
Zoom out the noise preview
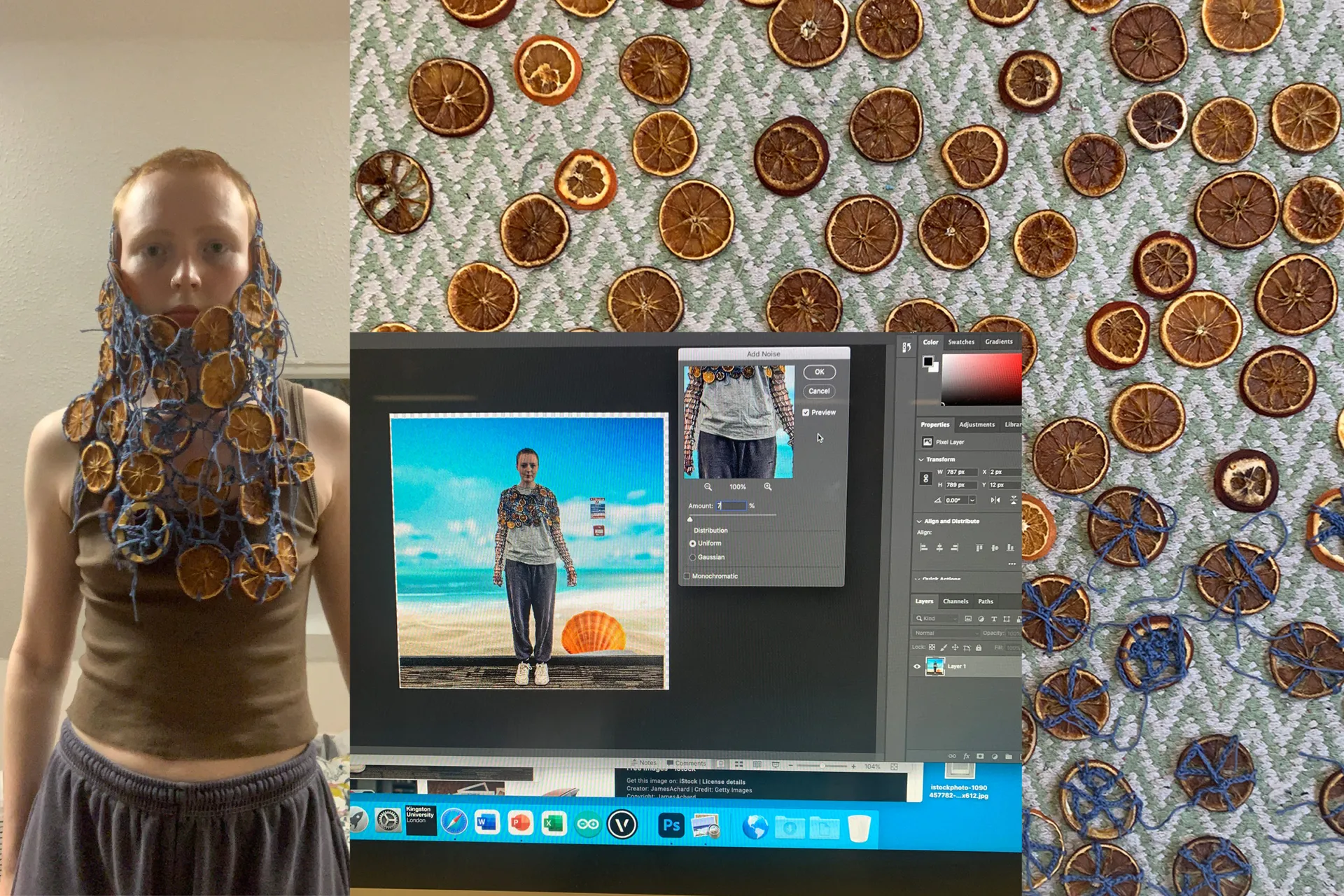708,486
